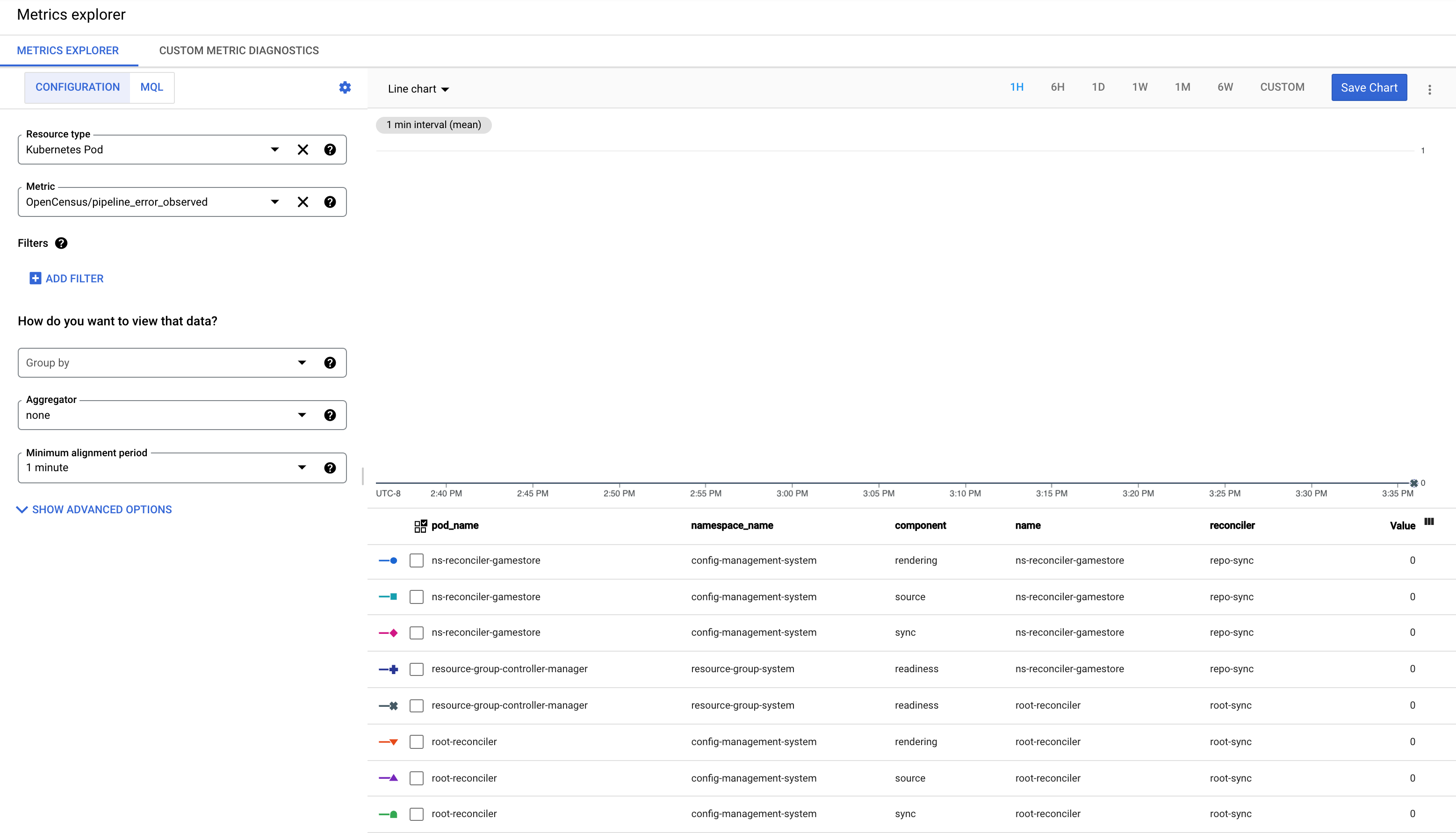Toggle checkbox for resource-group-controller-manager readiness row
Screen dimensions: 1456x833
coord(417,668)
